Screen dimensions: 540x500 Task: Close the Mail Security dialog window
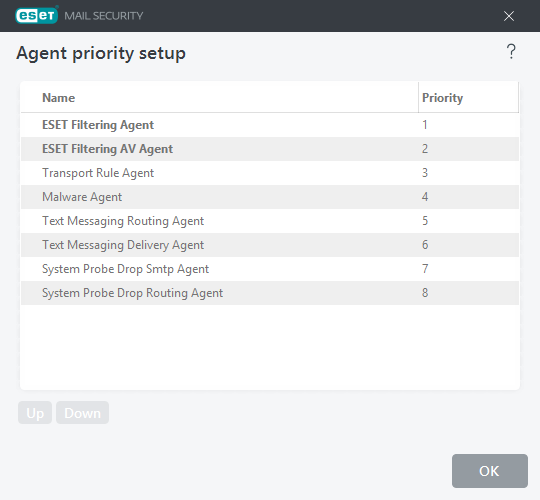tap(509, 16)
